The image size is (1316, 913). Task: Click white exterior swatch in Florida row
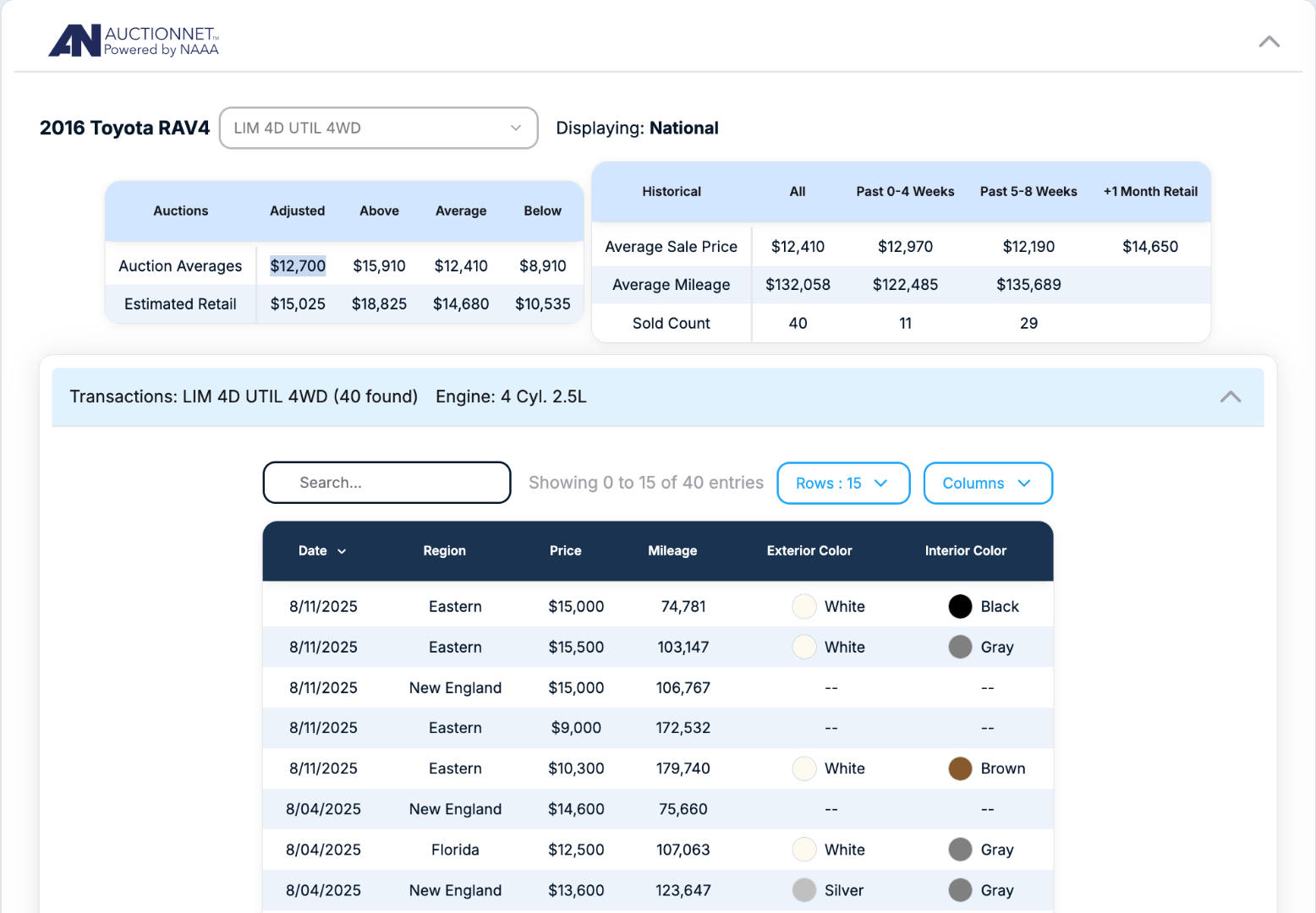tap(803, 850)
